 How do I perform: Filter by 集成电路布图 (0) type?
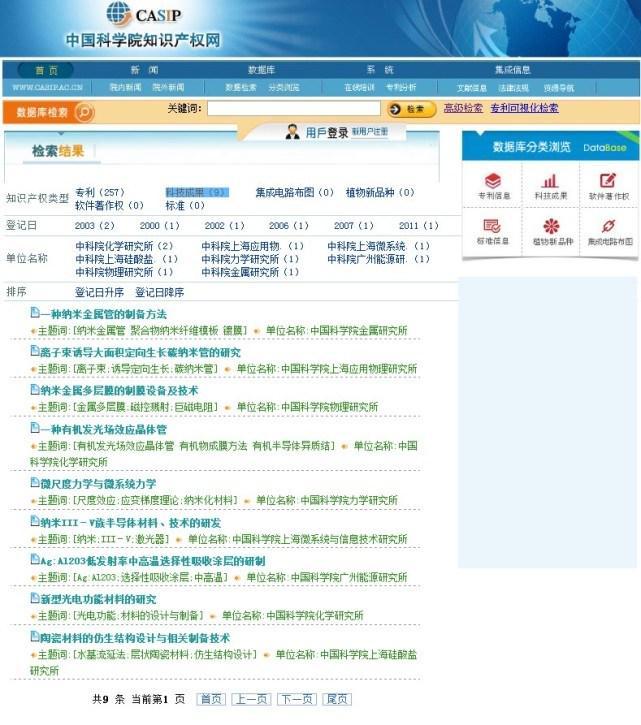click(x=295, y=192)
